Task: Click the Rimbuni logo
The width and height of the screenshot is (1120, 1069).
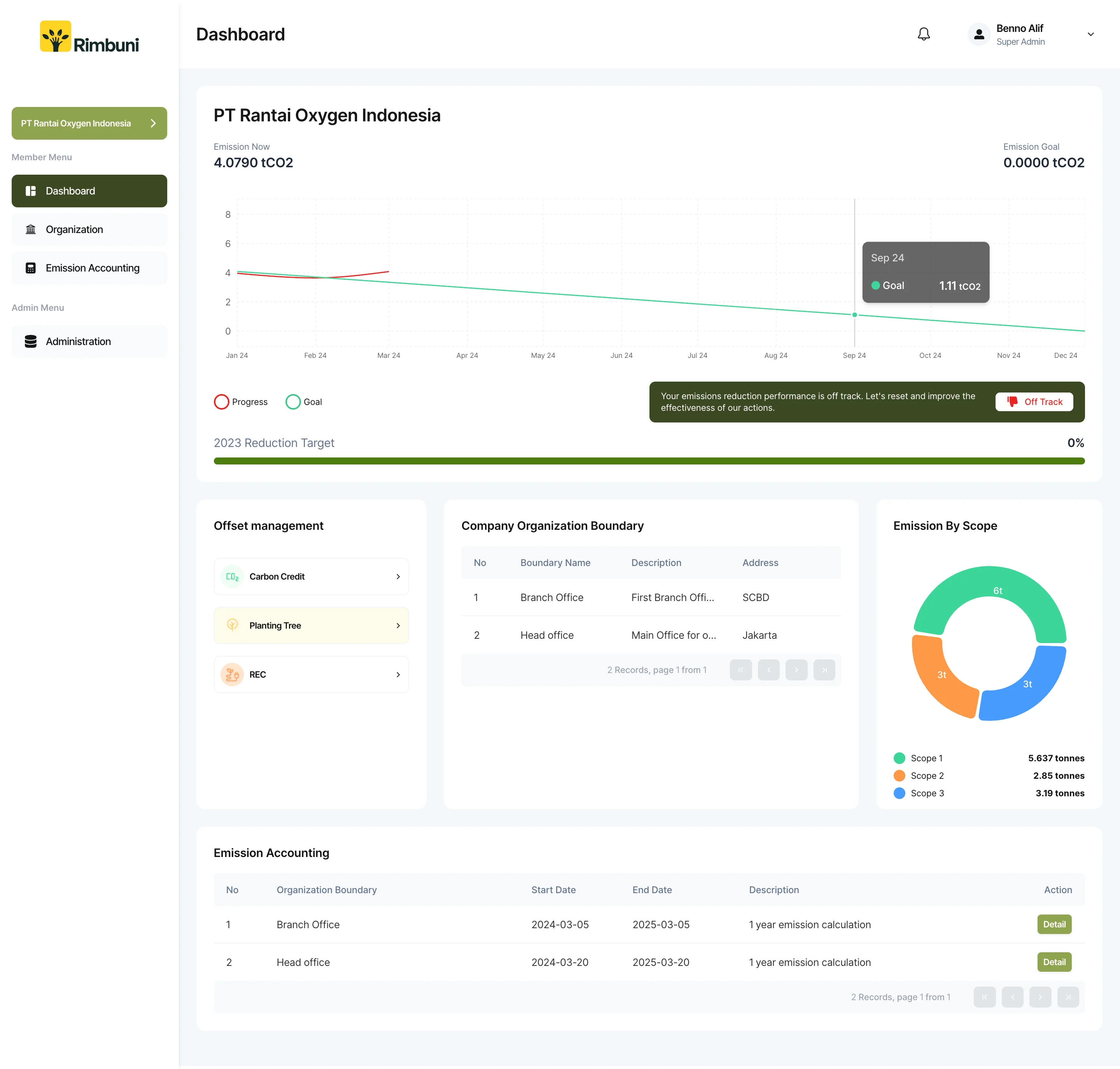Action: pyautogui.click(x=89, y=37)
